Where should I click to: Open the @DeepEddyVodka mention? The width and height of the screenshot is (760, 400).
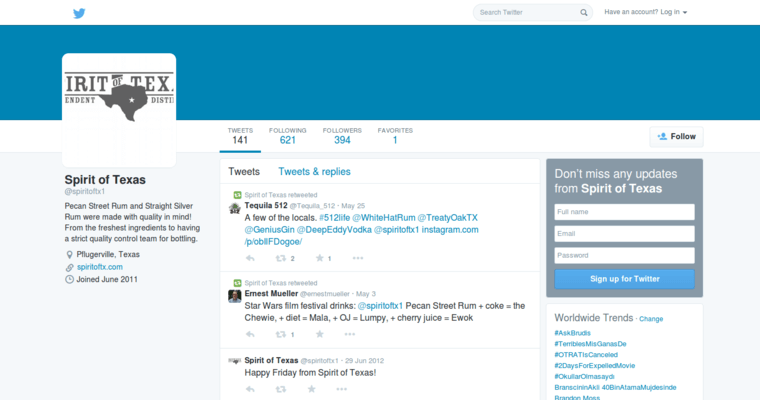click(x=334, y=230)
